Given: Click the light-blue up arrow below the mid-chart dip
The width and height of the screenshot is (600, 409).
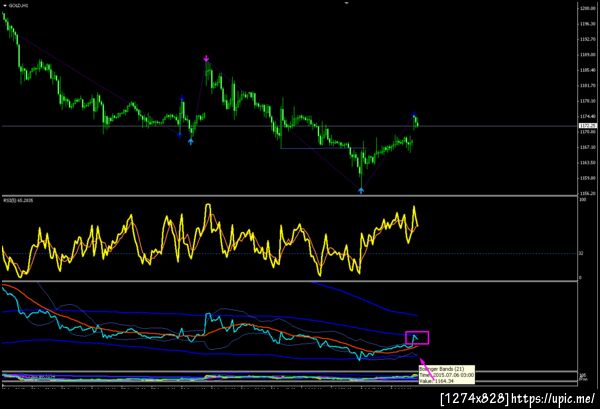Looking at the screenshot, I should pyautogui.click(x=191, y=142).
